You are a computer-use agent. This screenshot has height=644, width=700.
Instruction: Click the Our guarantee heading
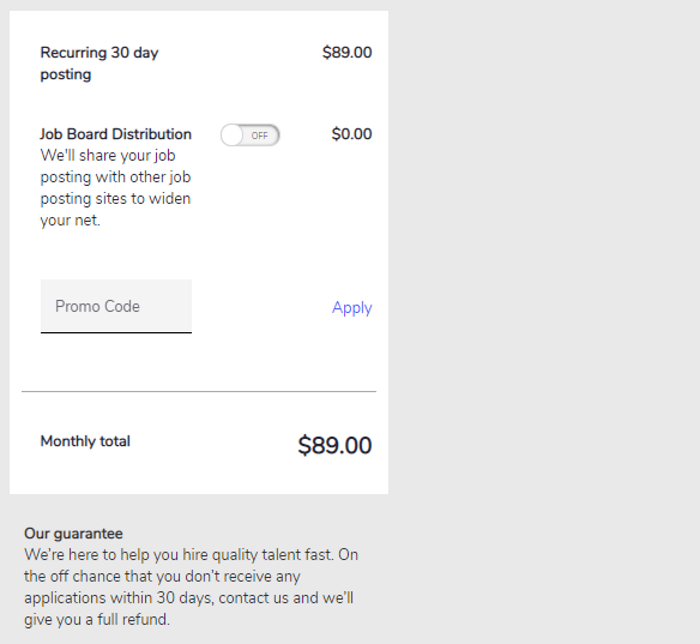pos(73,534)
